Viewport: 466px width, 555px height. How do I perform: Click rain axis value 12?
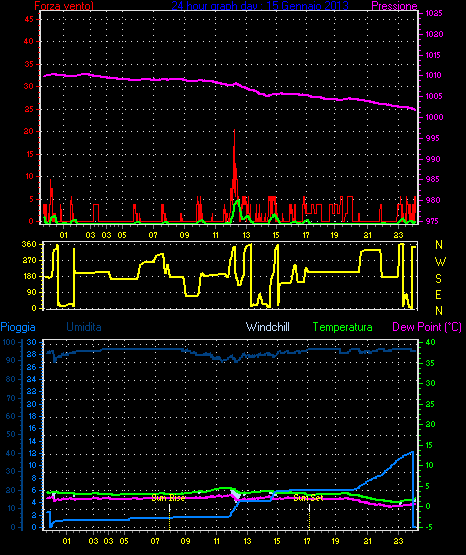click(x=31, y=453)
